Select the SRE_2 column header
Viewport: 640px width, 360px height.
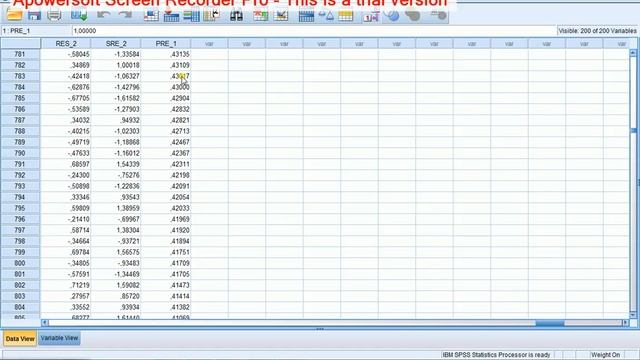(x=116, y=43)
